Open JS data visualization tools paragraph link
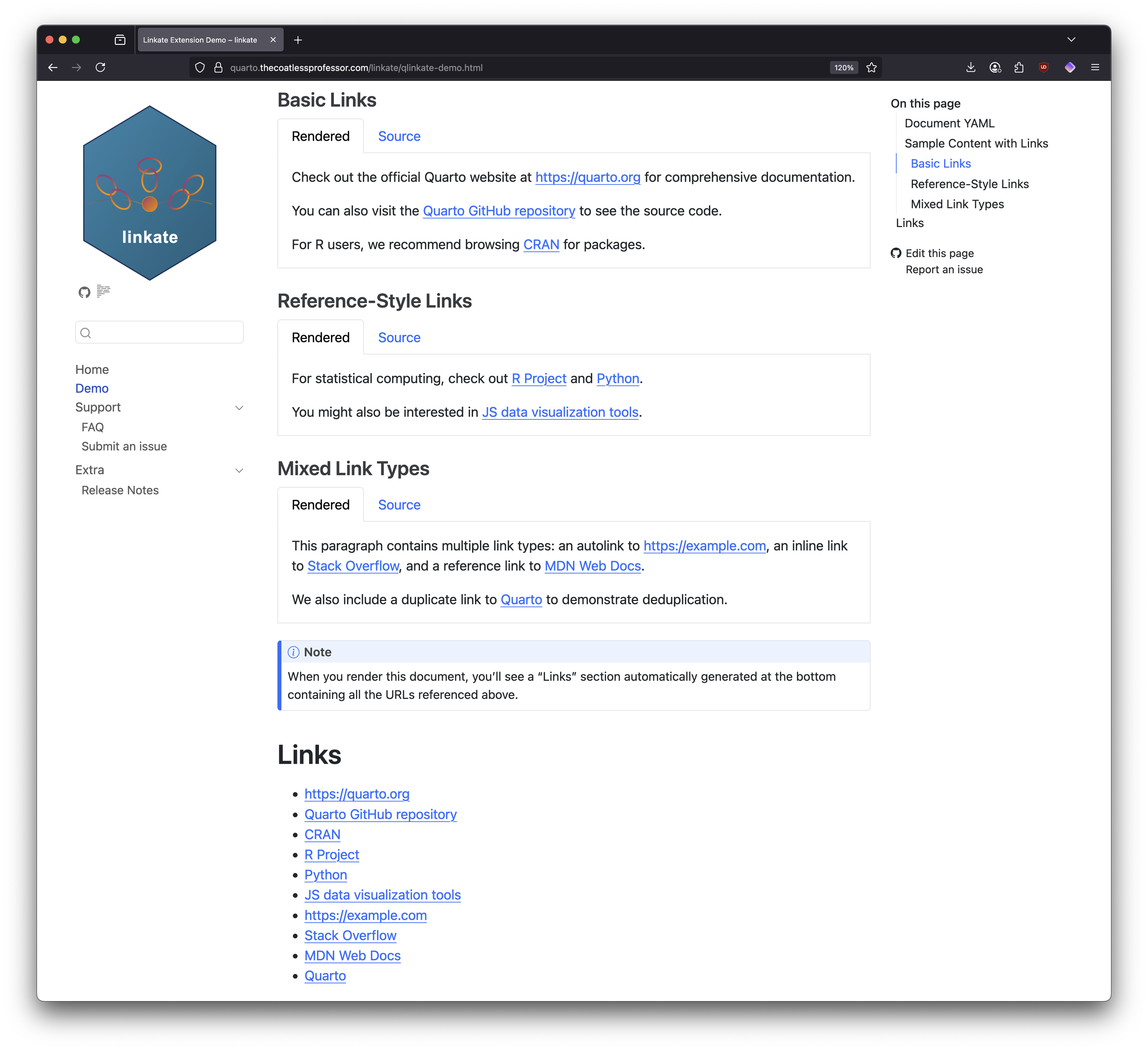Image resolution: width=1148 pixels, height=1050 pixels. [x=560, y=412]
